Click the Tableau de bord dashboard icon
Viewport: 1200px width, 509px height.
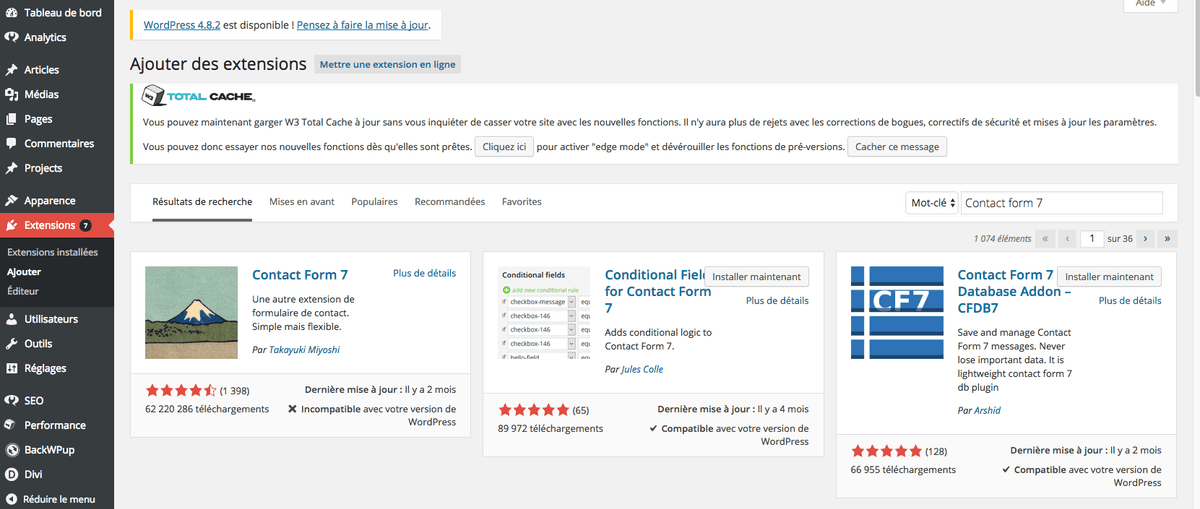(11, 12)
